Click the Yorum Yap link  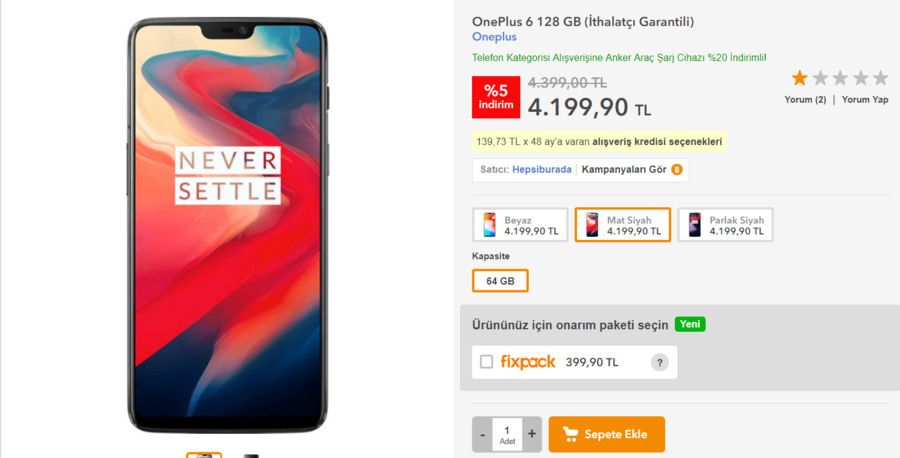[865, 99]
